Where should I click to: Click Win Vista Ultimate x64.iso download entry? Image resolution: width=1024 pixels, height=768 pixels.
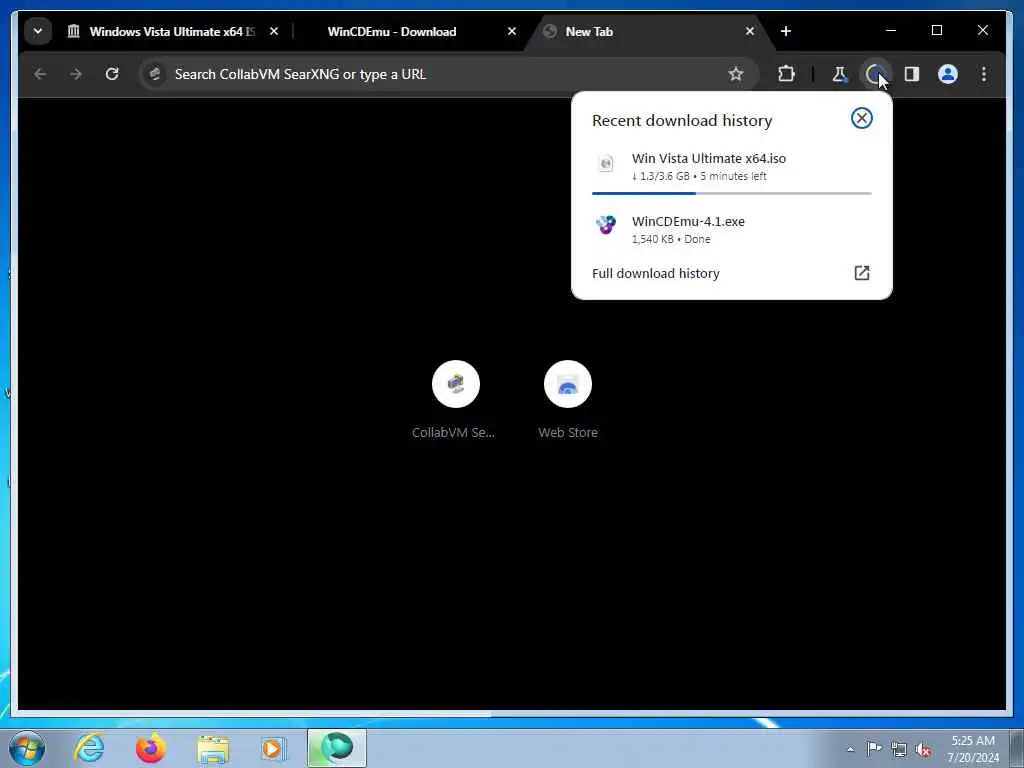coord(731,167)
